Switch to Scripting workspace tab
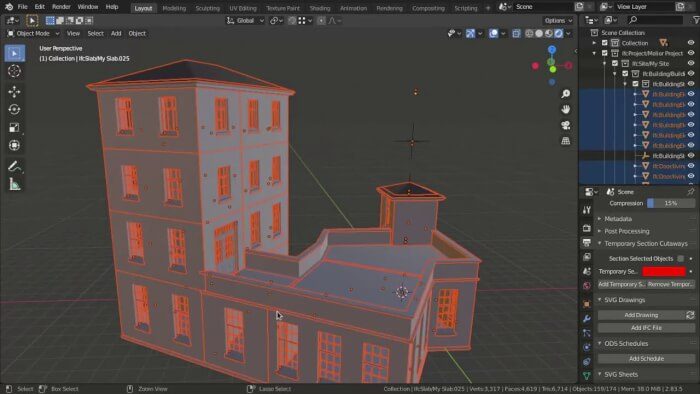The height and width of the screenshot is (394, 700). coord(466,8)
